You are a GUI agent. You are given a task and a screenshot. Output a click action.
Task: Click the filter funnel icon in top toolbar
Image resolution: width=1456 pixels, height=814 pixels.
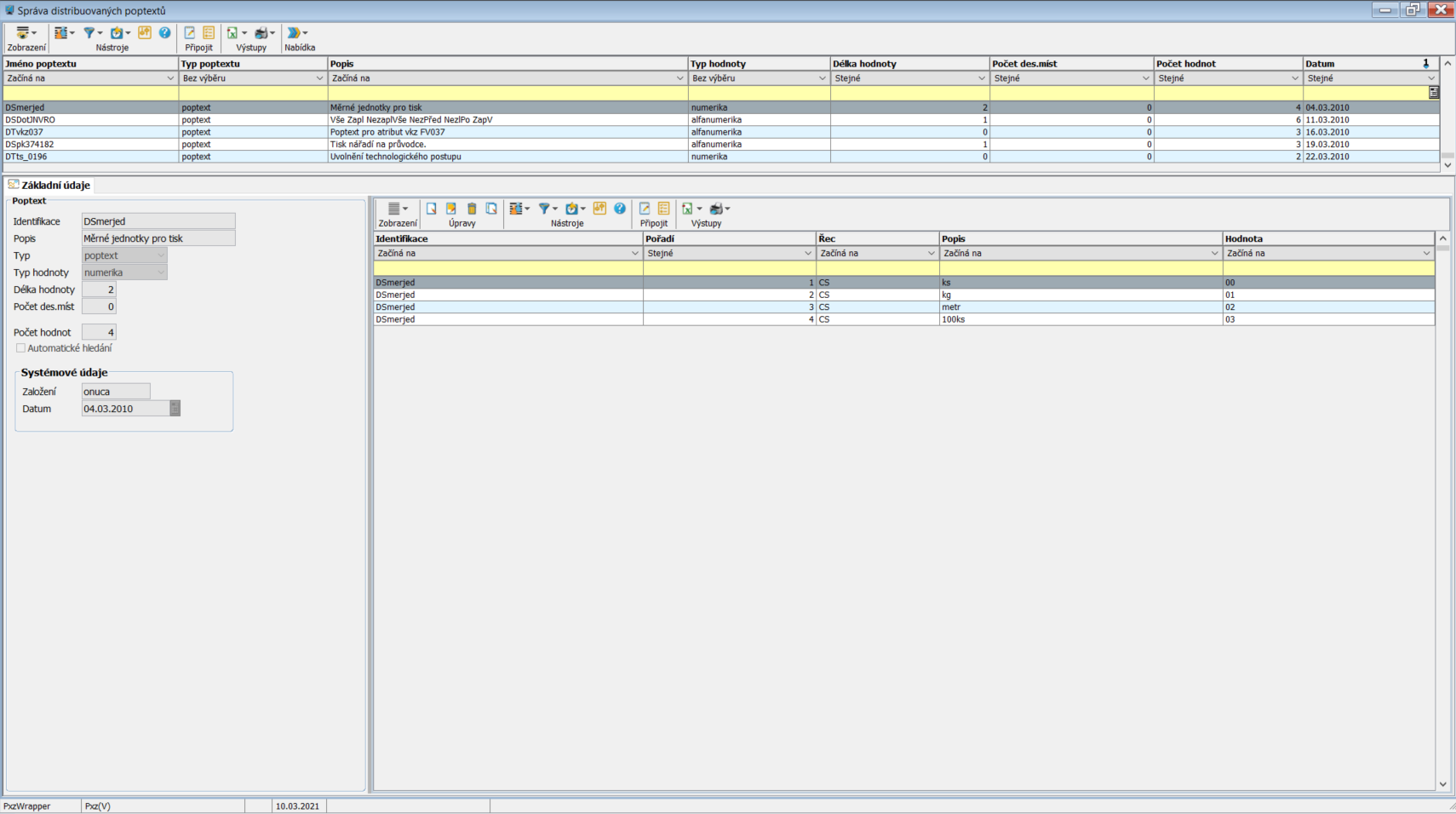coord(89,33)
